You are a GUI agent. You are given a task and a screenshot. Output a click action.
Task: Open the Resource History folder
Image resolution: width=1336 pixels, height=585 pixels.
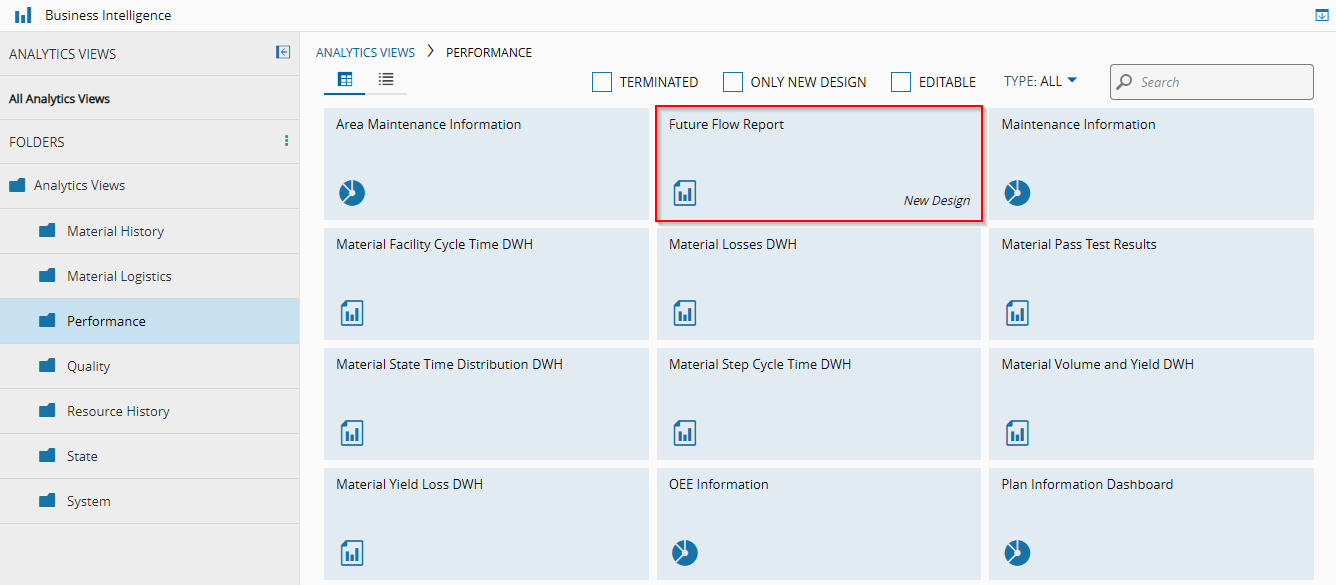coord(118,411)
